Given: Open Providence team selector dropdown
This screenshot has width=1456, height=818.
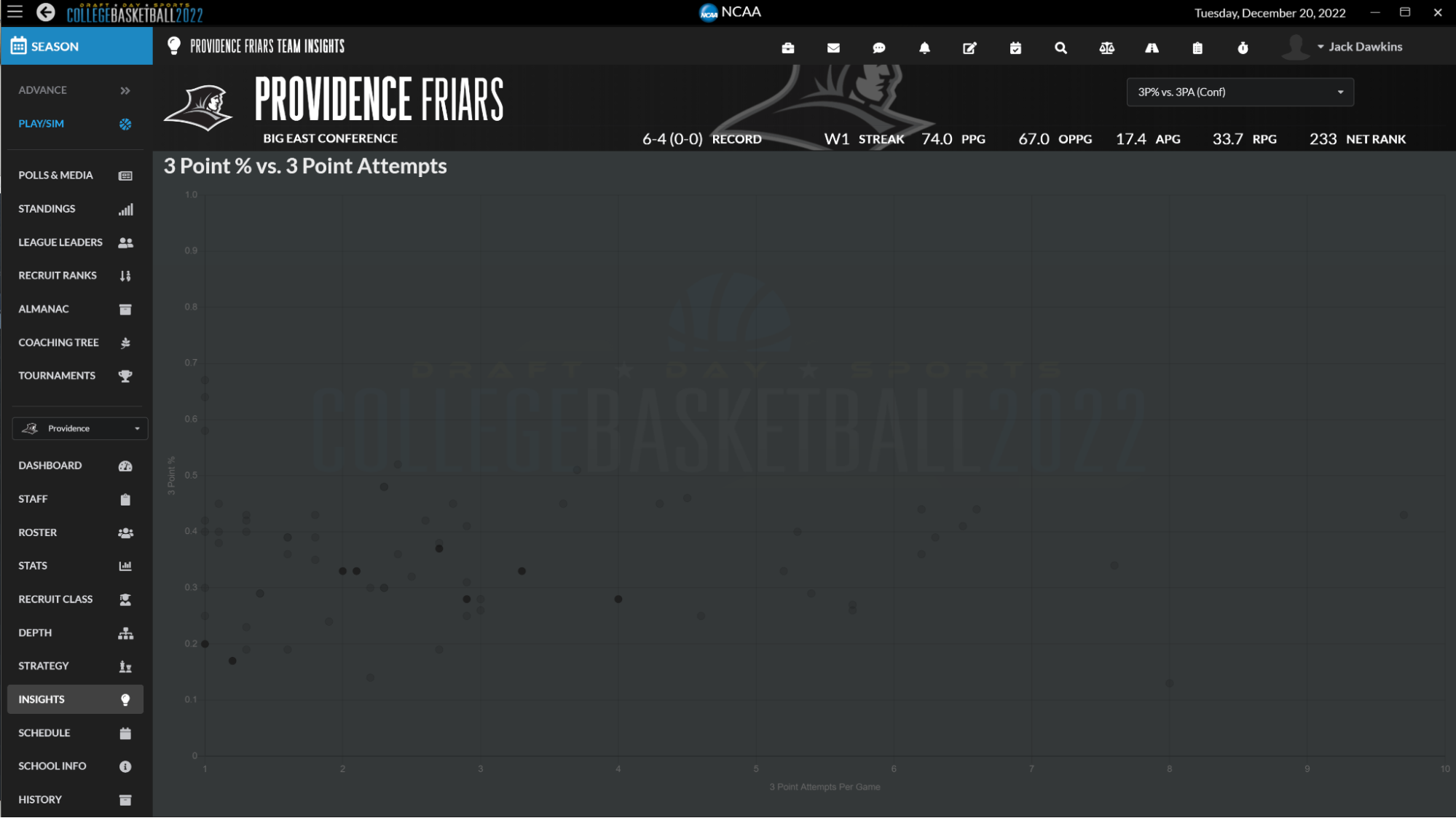Looking at the screenshot, I should (x=80, y=428).
